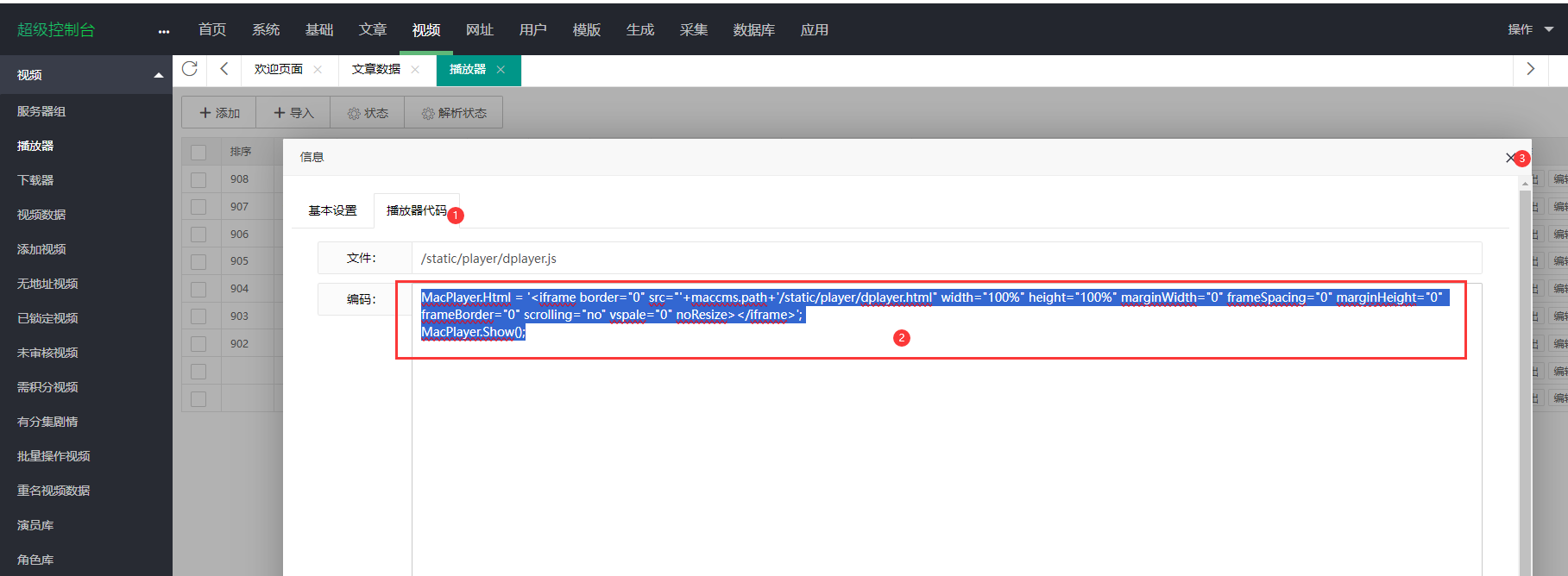Viewport: 1568px width, 576px height.
Task: Click the 文件 path input field
Action: 946,259
